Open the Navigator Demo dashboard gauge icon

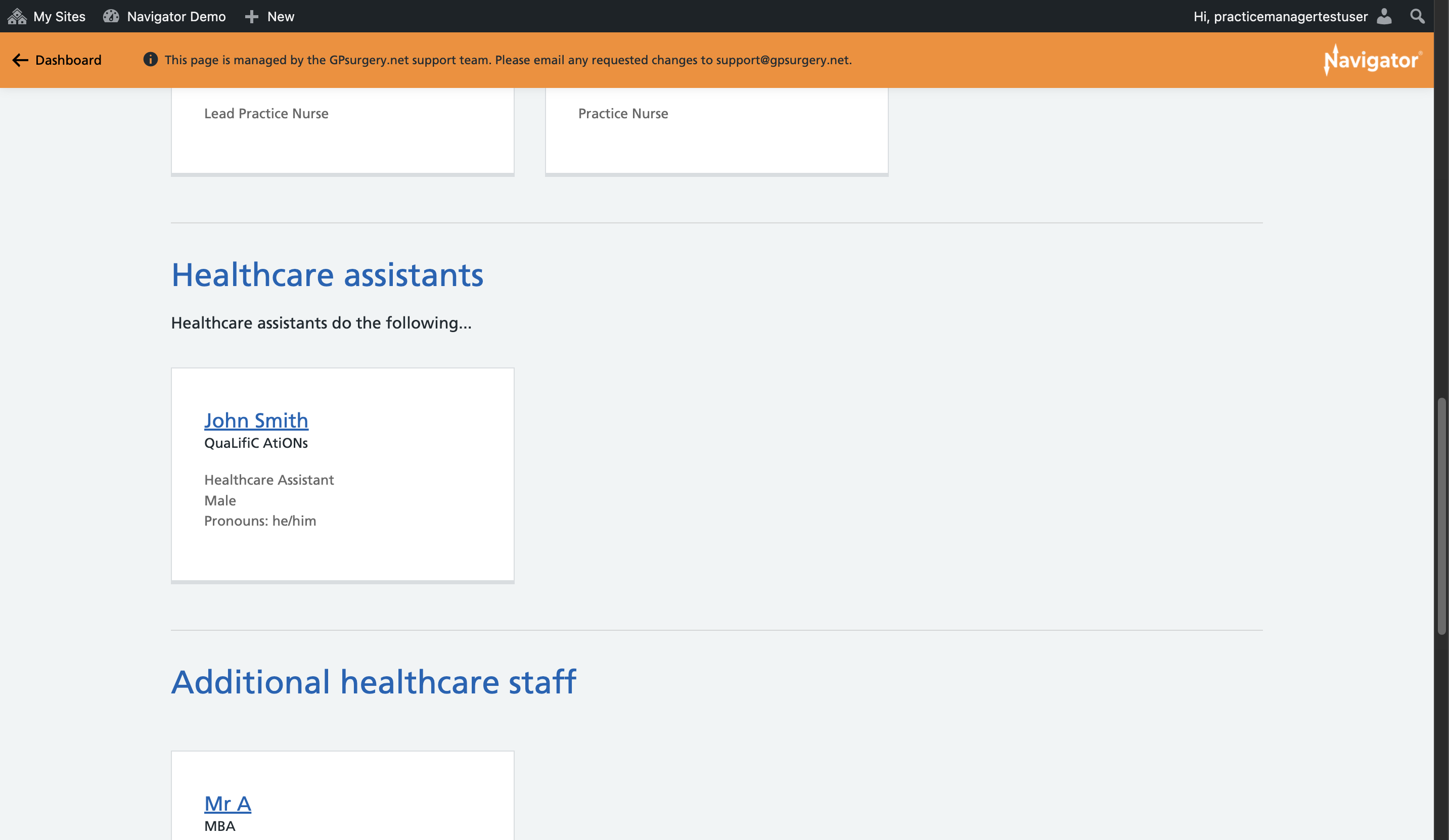point(111,16)
